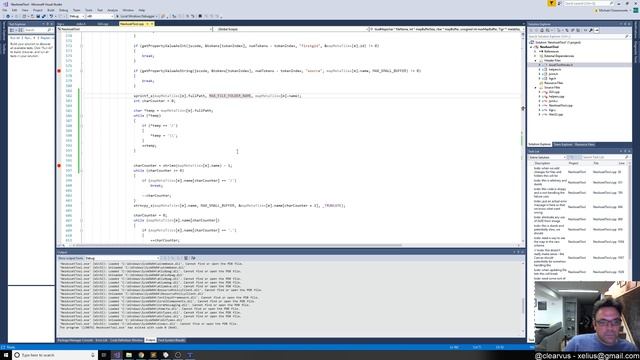Pin the NeoAssetTool.cpp document tab
Screen dimensions: 640x360
[x=147, y=24]
